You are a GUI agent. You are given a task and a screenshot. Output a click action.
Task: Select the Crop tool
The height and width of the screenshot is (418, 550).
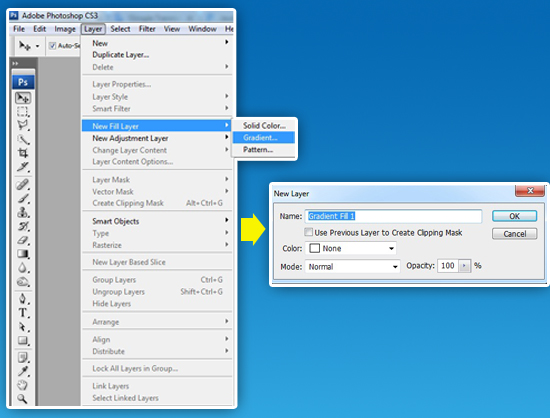pos(23,153)
